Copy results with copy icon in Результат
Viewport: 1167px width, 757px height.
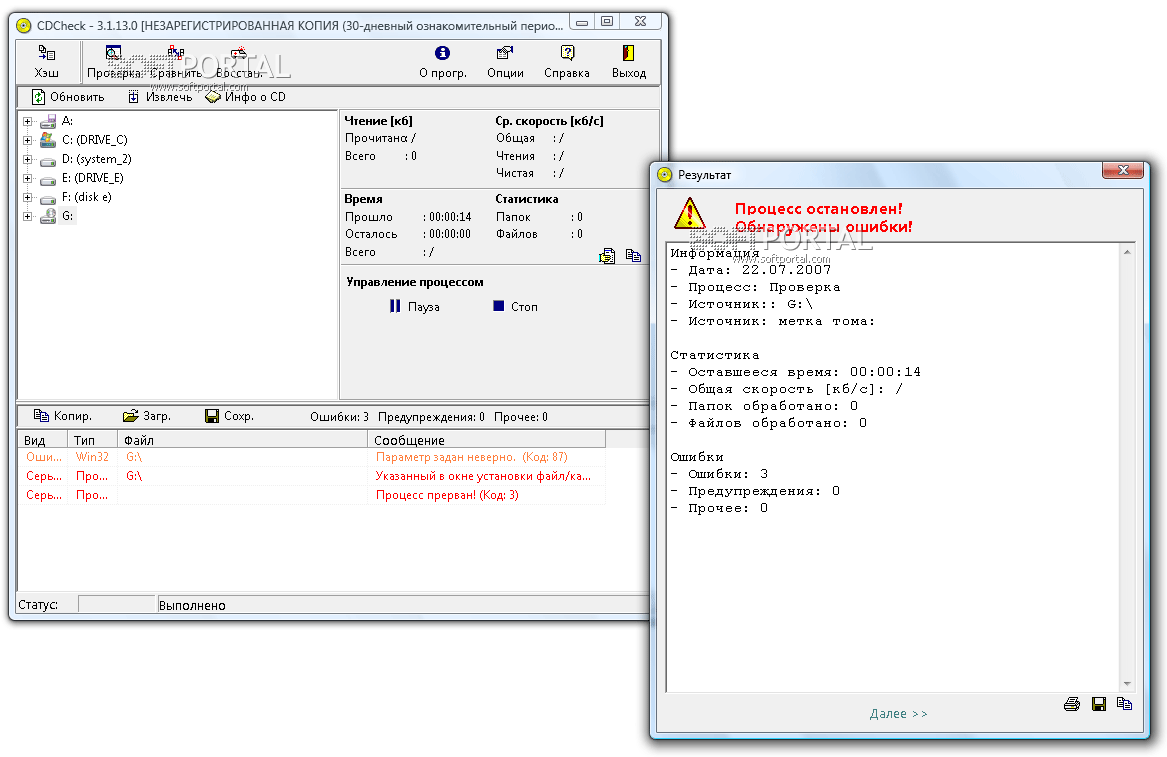1124,704
